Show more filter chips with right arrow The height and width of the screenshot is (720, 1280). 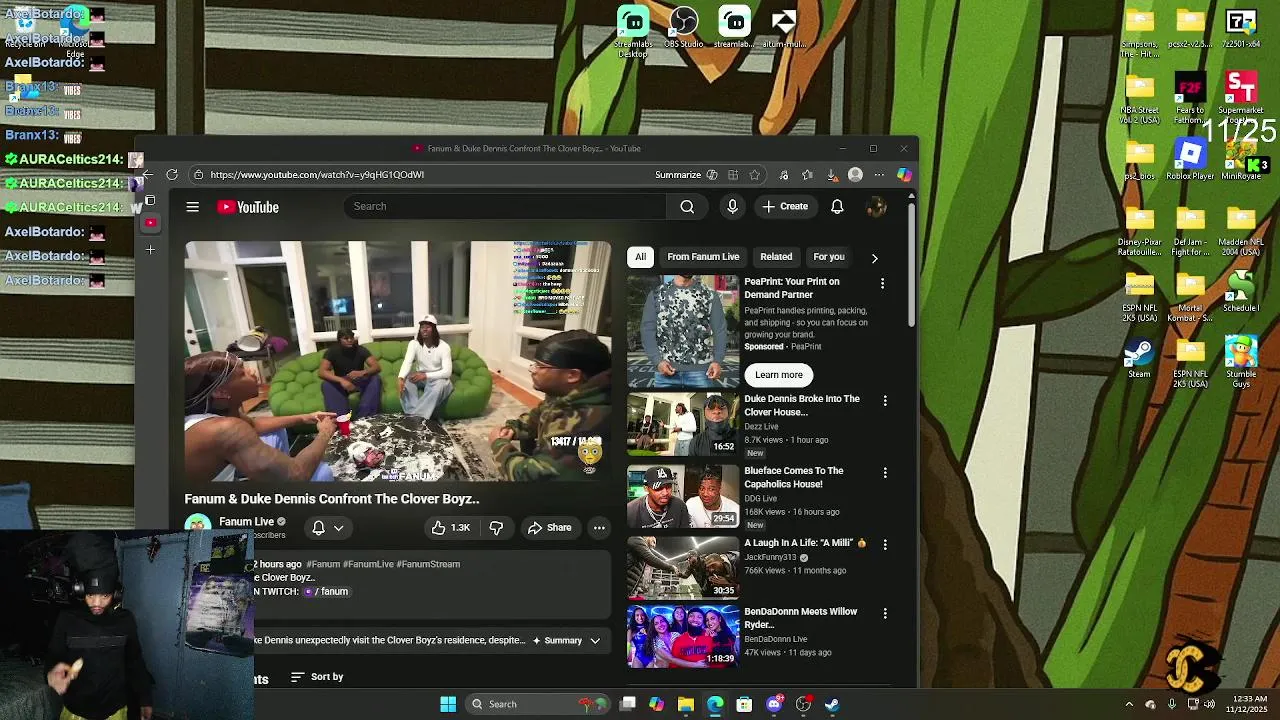(874, 258)
